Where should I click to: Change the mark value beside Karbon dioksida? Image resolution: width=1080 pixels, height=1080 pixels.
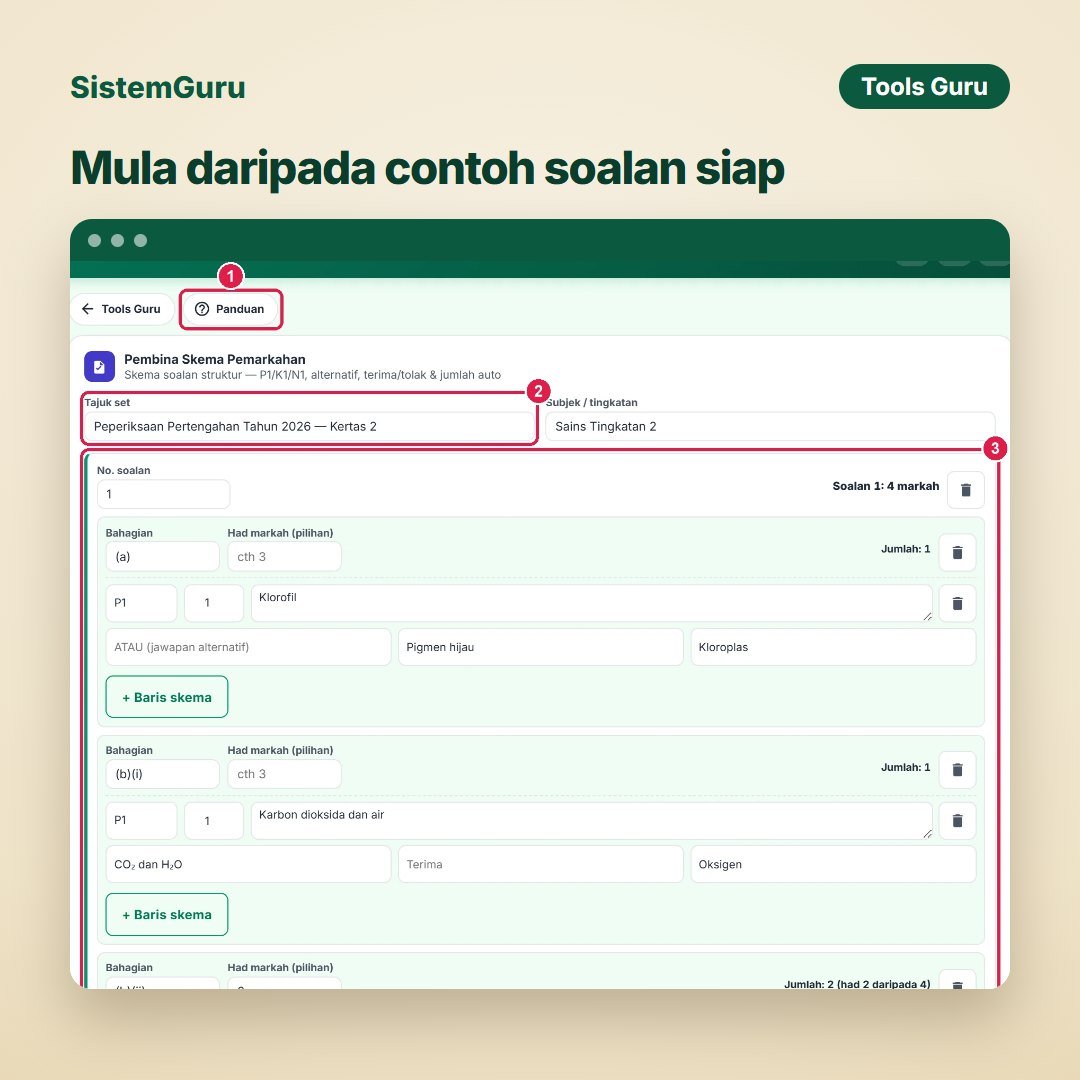click(214, 821)
